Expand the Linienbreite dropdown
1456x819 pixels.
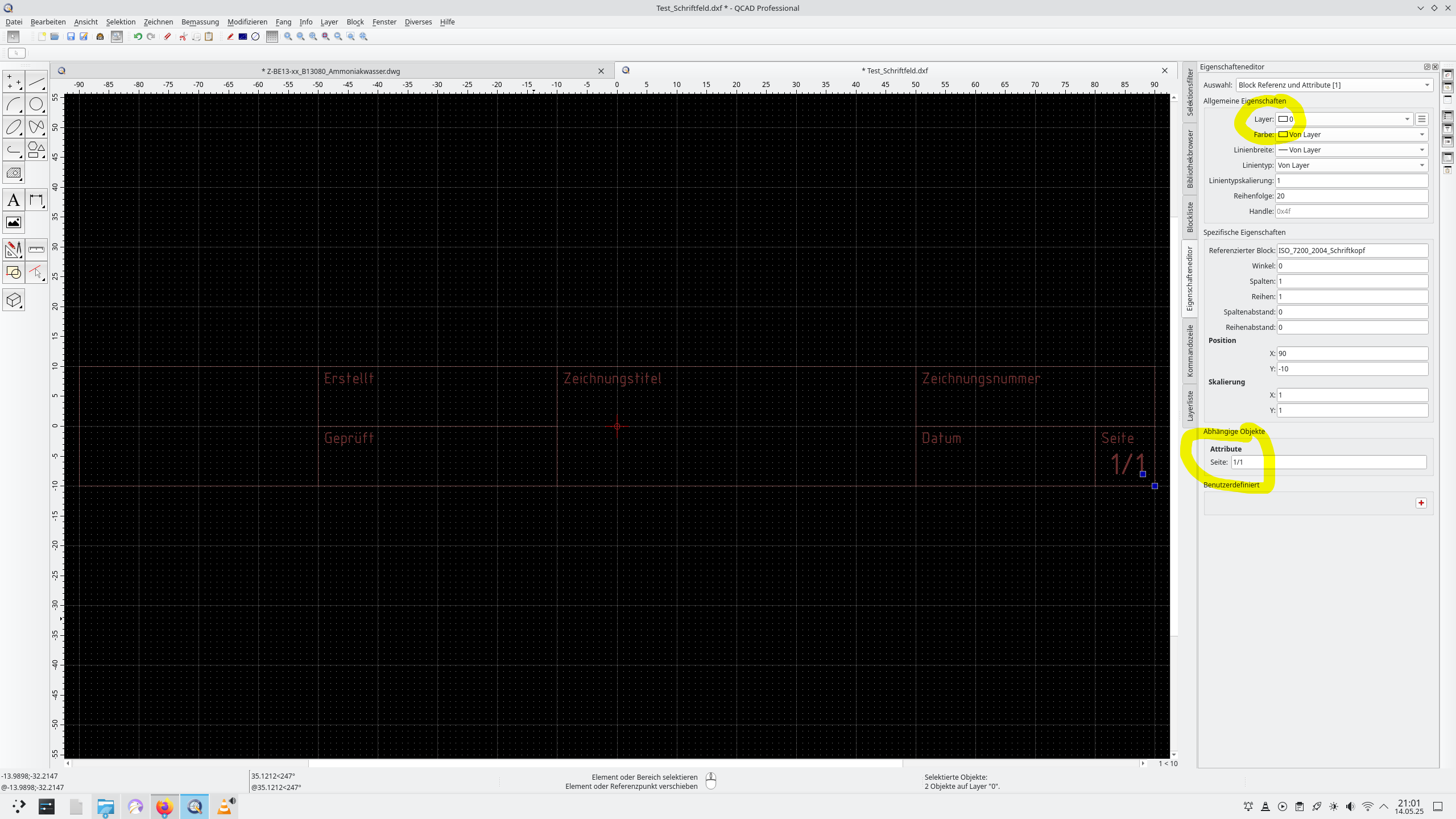[1351, 150]
